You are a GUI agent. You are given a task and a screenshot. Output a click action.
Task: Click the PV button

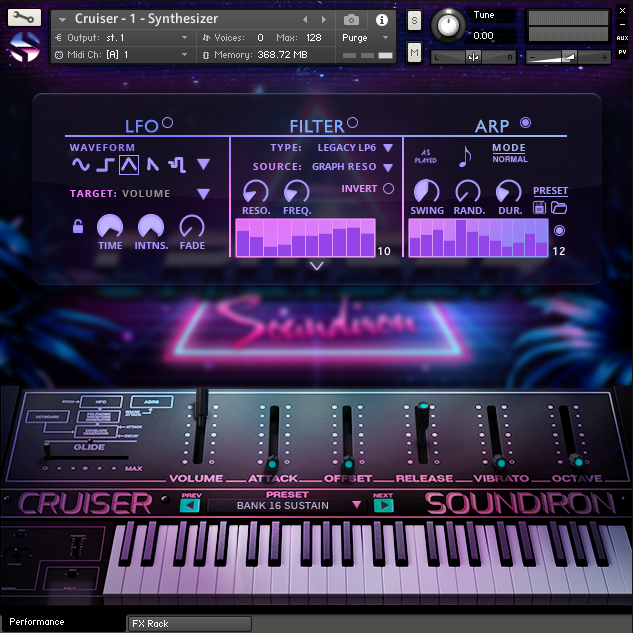(x=622, y=52)
